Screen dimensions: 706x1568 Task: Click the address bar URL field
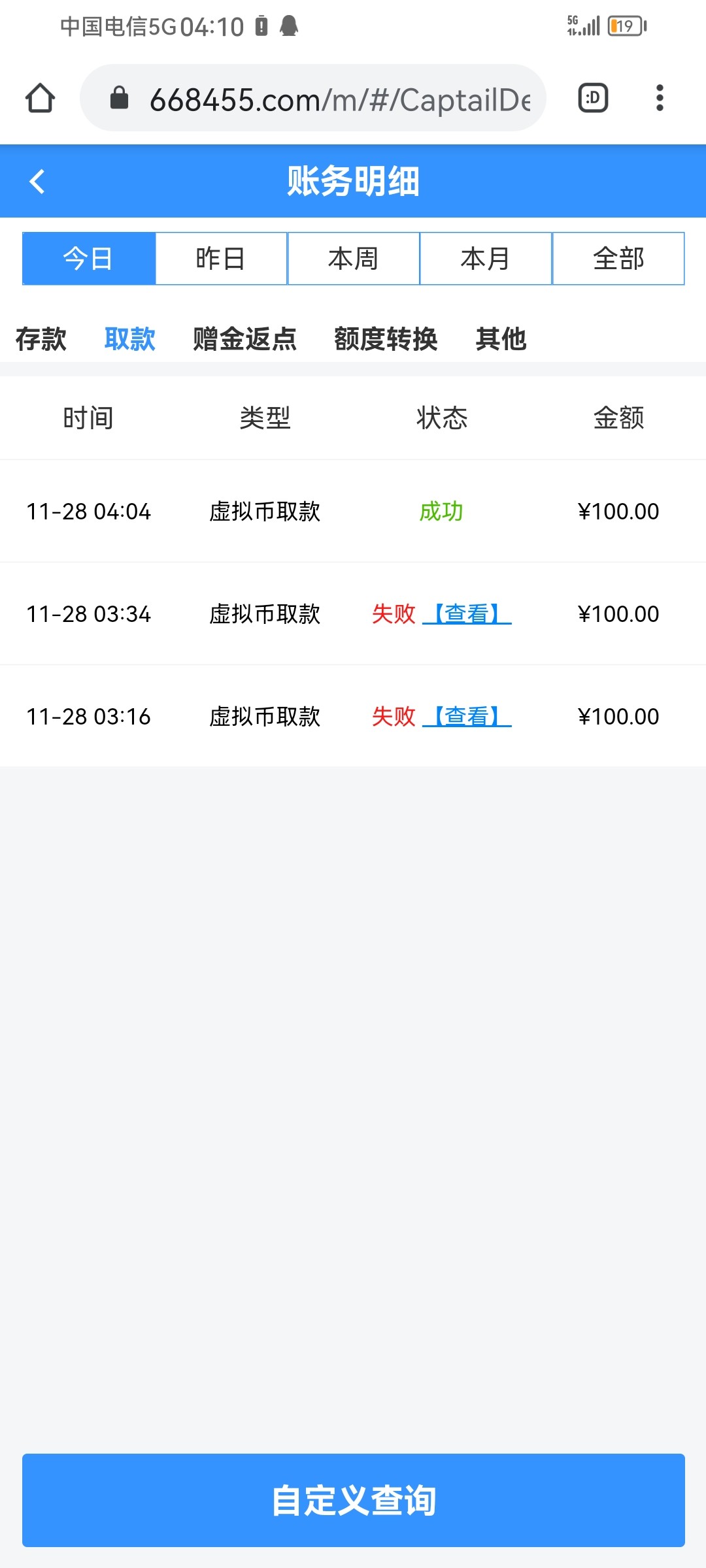(x=340, y=100)
